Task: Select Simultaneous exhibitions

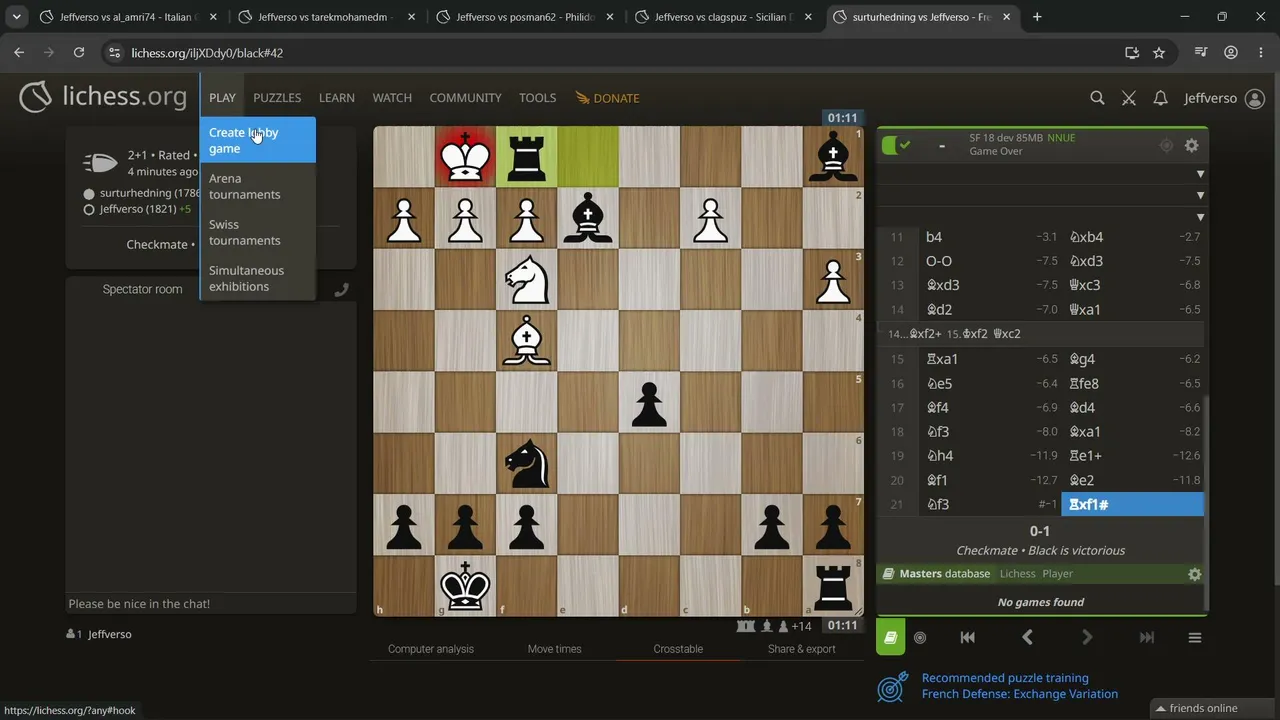Action: click(x=258, y=278)
